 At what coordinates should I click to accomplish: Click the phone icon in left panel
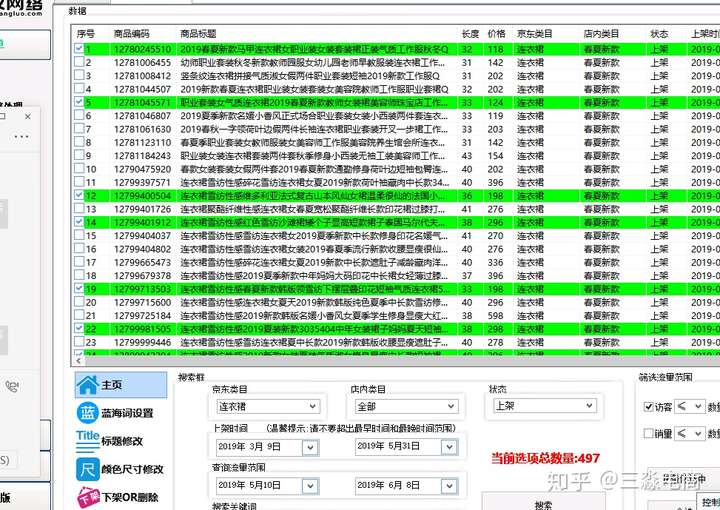coord(12,387)
